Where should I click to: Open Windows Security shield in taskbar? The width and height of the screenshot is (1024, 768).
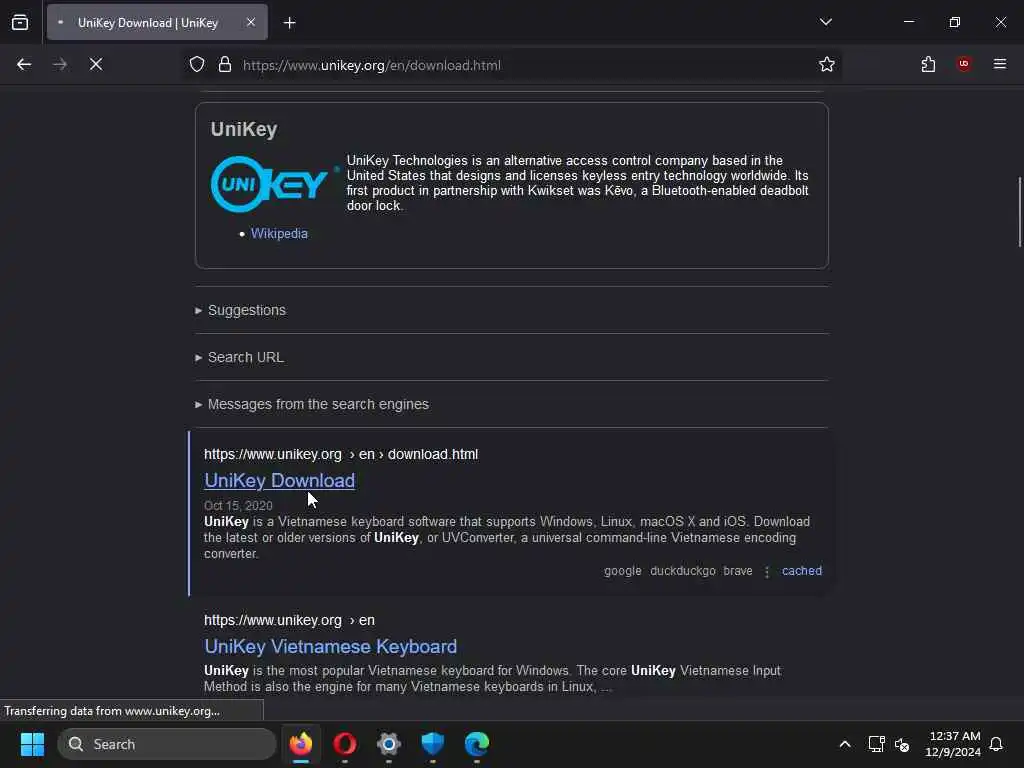pos(432,744)
